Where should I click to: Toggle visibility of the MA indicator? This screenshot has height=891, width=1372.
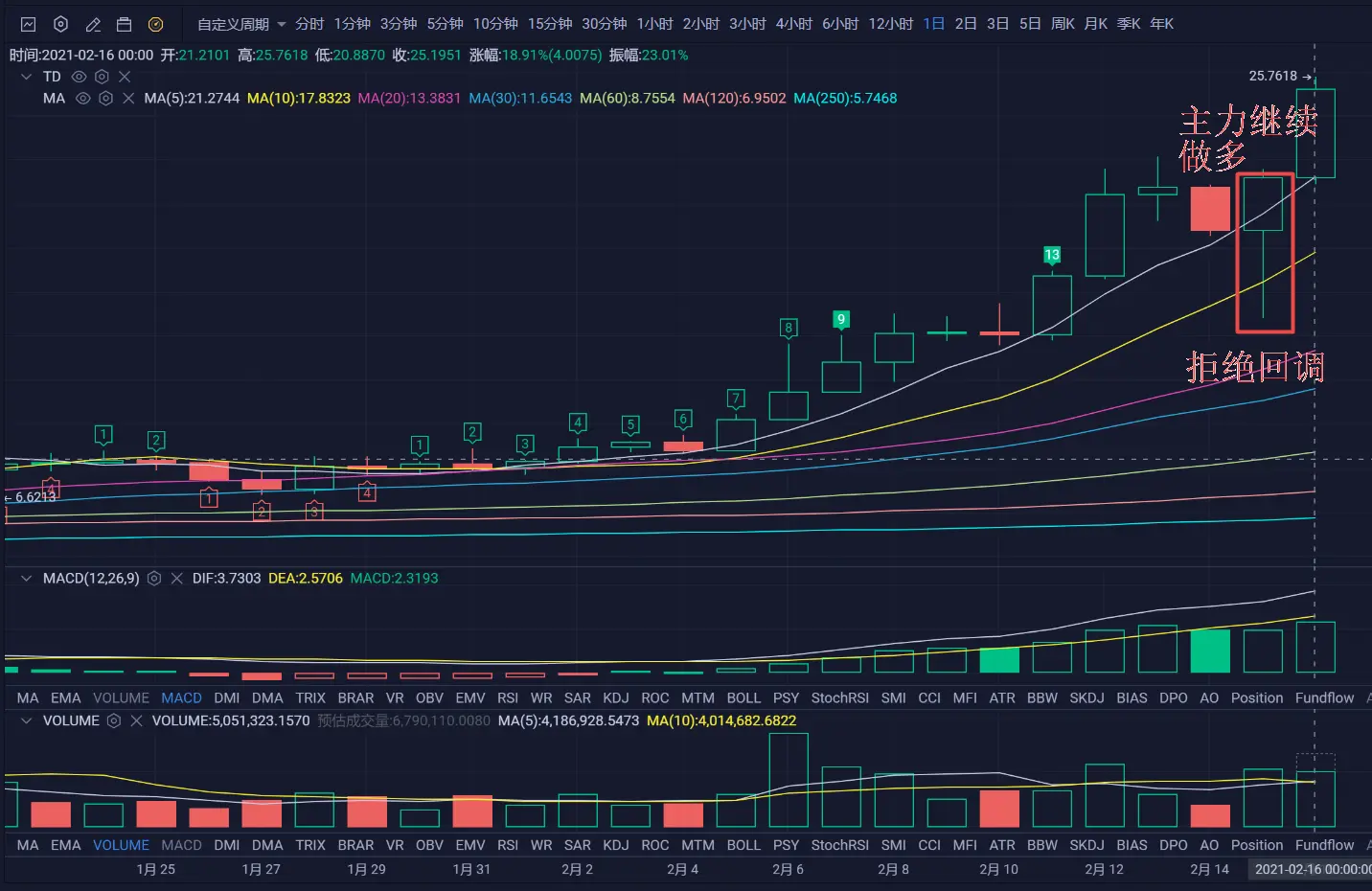[x=83, y=98]
